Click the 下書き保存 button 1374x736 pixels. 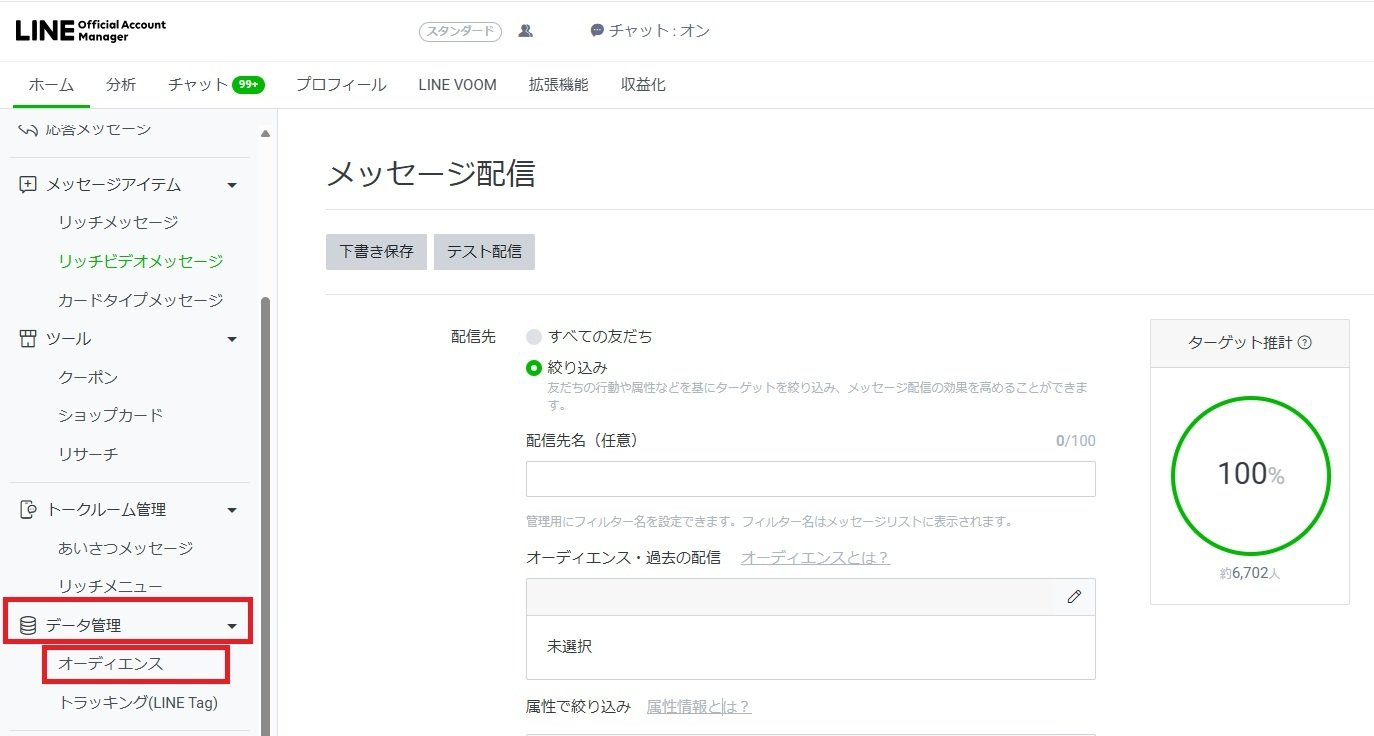tap(375, 251)
